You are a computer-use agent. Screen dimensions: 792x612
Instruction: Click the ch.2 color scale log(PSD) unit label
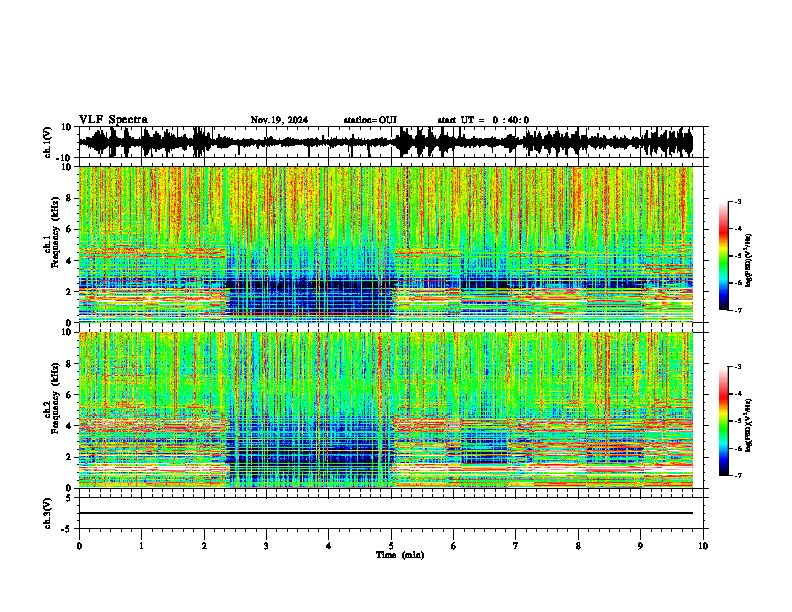(749, 425)
